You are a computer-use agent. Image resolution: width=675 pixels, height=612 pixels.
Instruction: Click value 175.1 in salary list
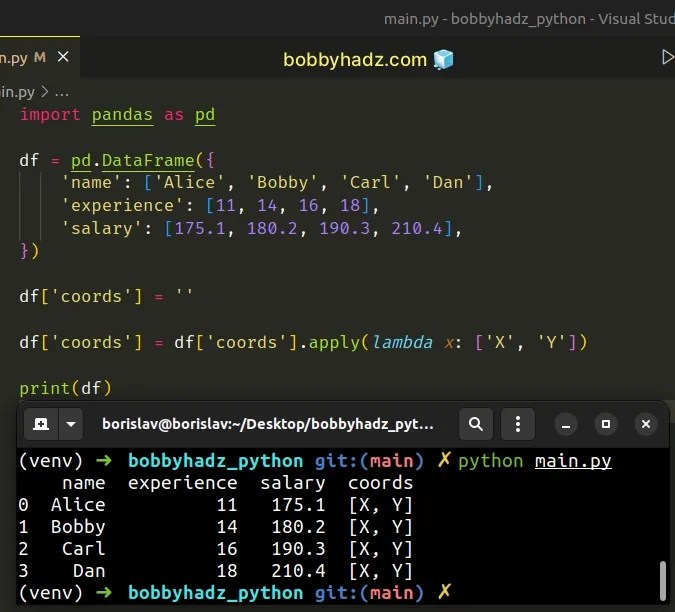pyautogui.click(x=200, y=228)
